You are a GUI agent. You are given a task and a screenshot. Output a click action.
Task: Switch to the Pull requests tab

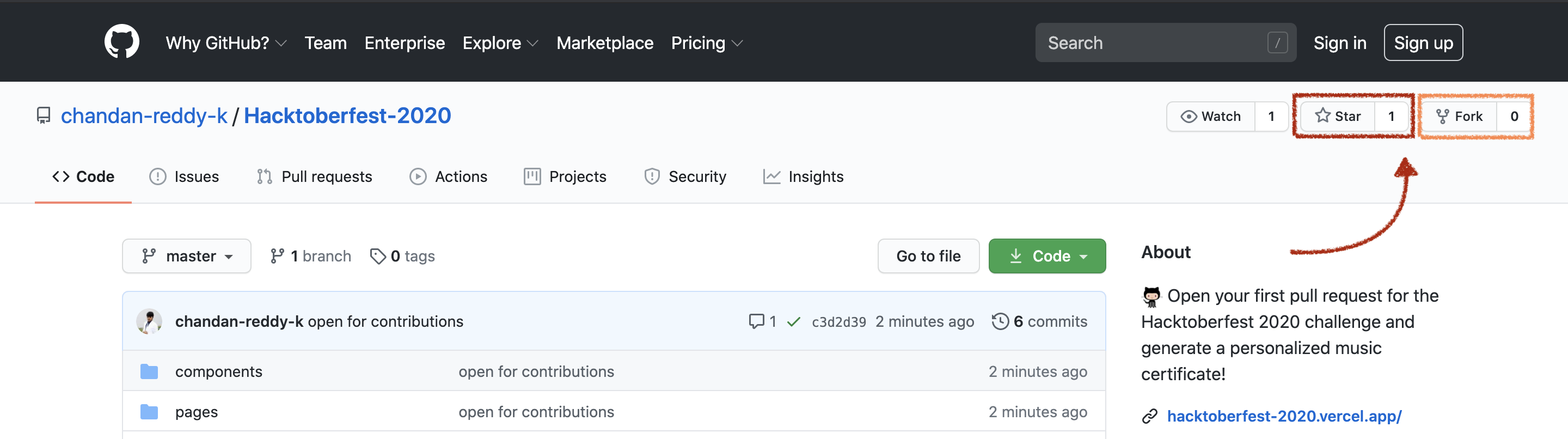point(314,176)
